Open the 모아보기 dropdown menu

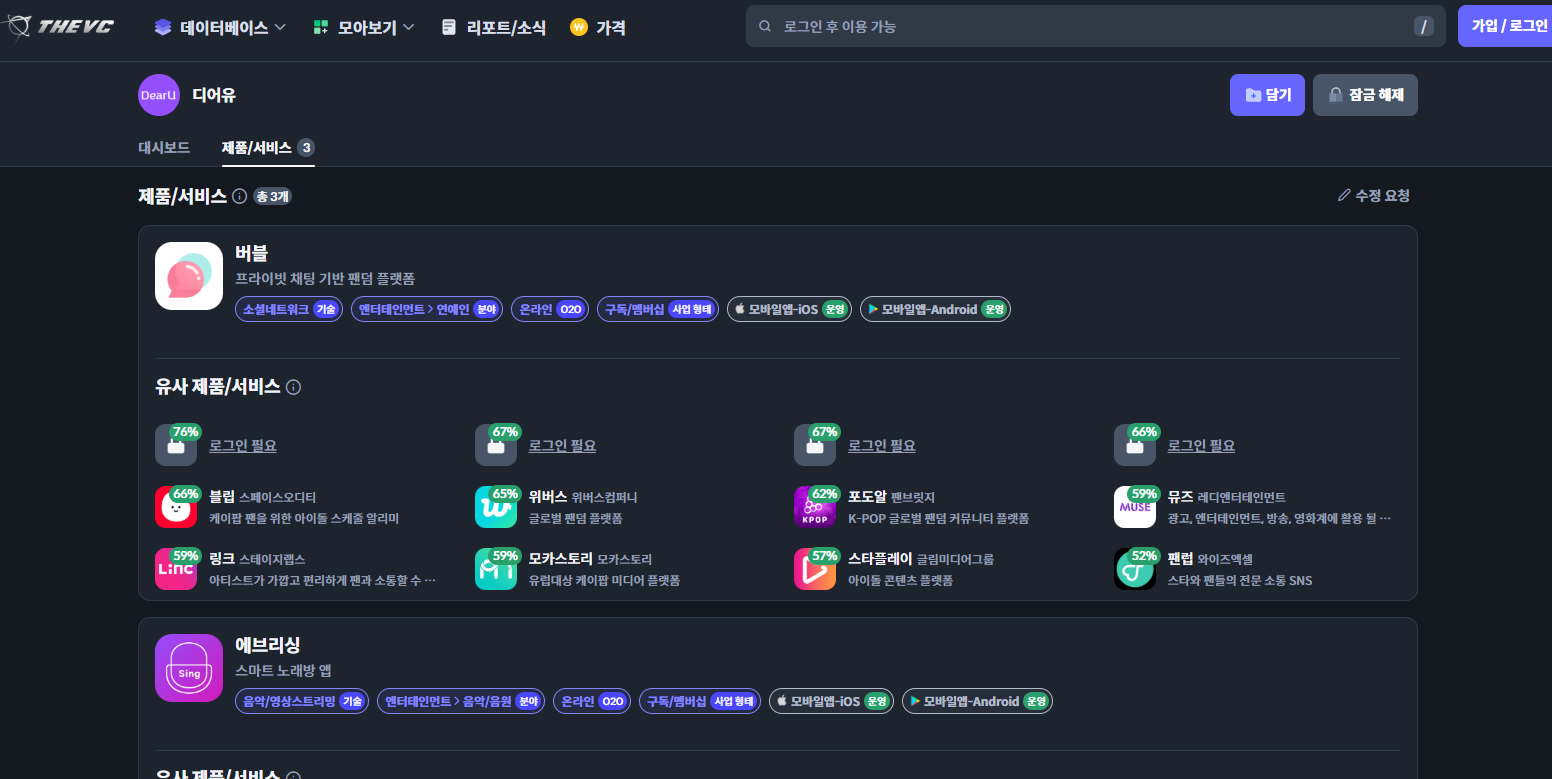363,28
